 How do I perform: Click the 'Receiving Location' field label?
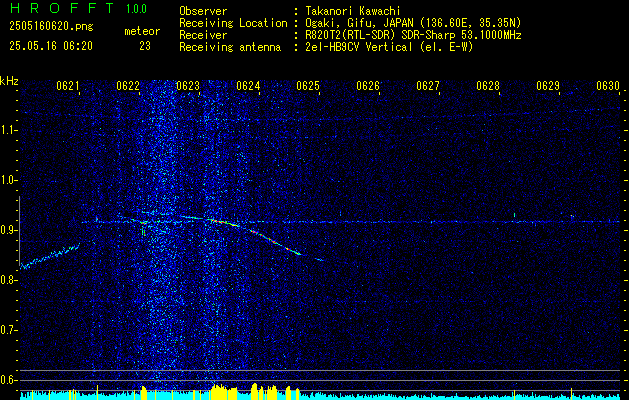coord(233,23)
